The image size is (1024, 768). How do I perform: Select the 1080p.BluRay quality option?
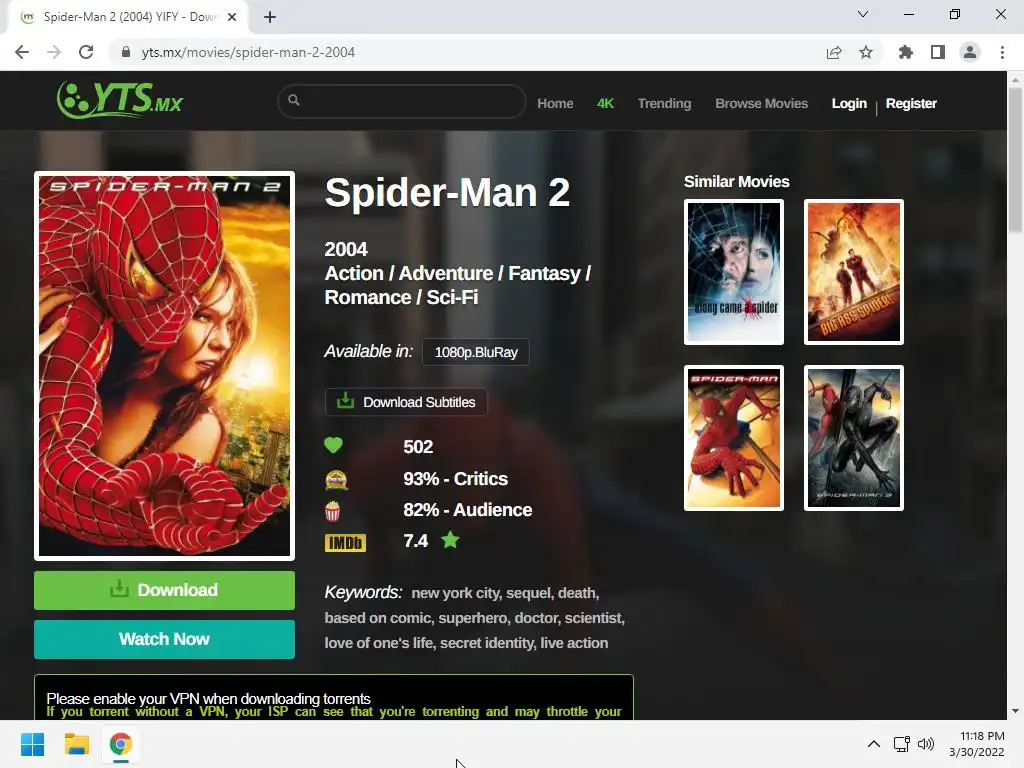tap(476, 352)
